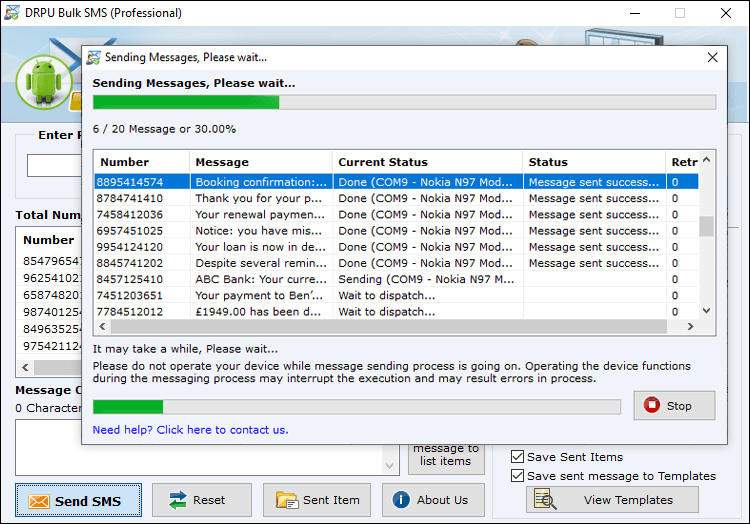
Task: Click 'Your renewal paymen...' message cell
Action: tap(261, 215)
